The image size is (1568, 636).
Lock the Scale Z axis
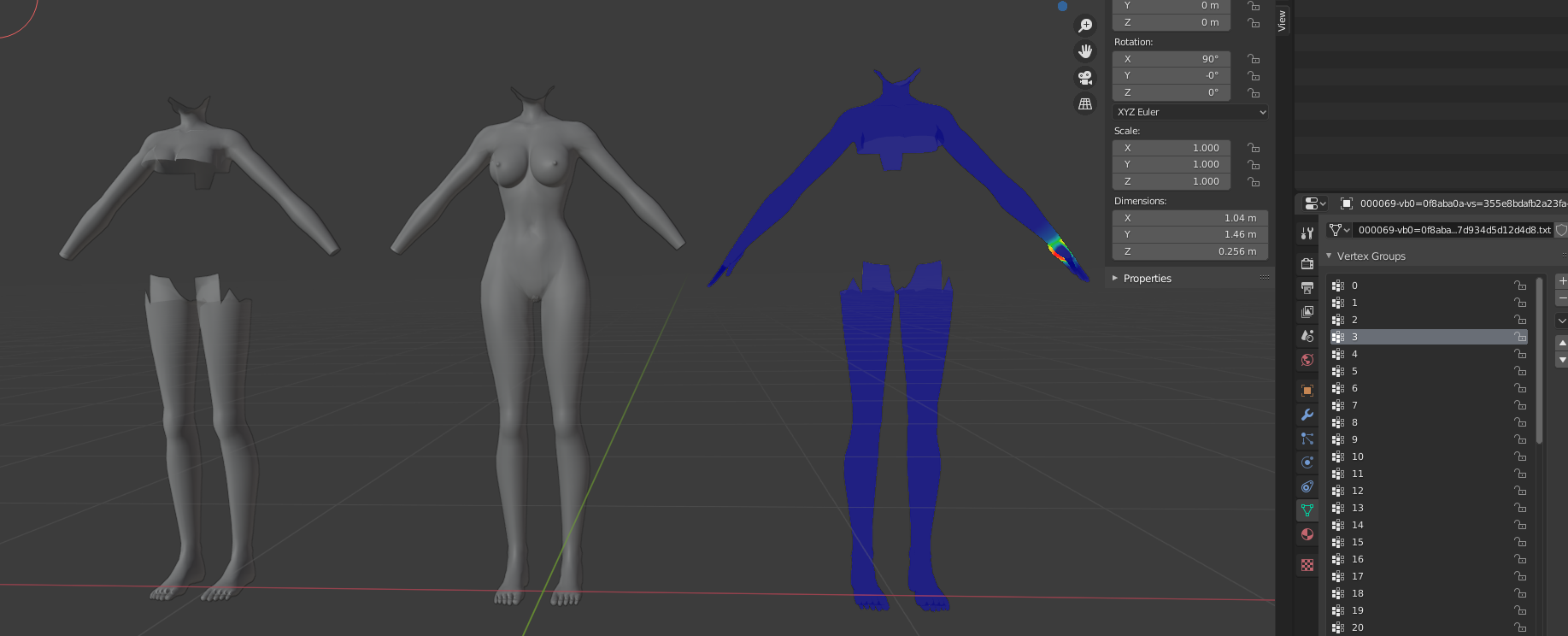tap(1254, 181)
